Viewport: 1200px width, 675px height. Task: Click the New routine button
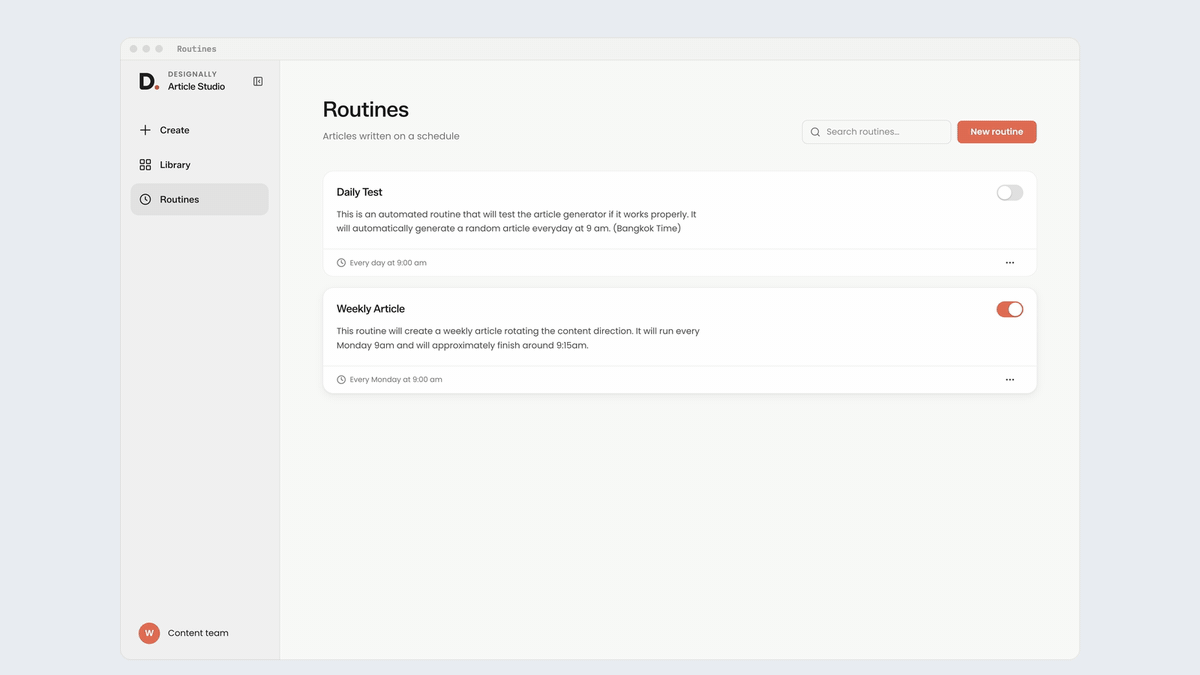click(997, 132)
